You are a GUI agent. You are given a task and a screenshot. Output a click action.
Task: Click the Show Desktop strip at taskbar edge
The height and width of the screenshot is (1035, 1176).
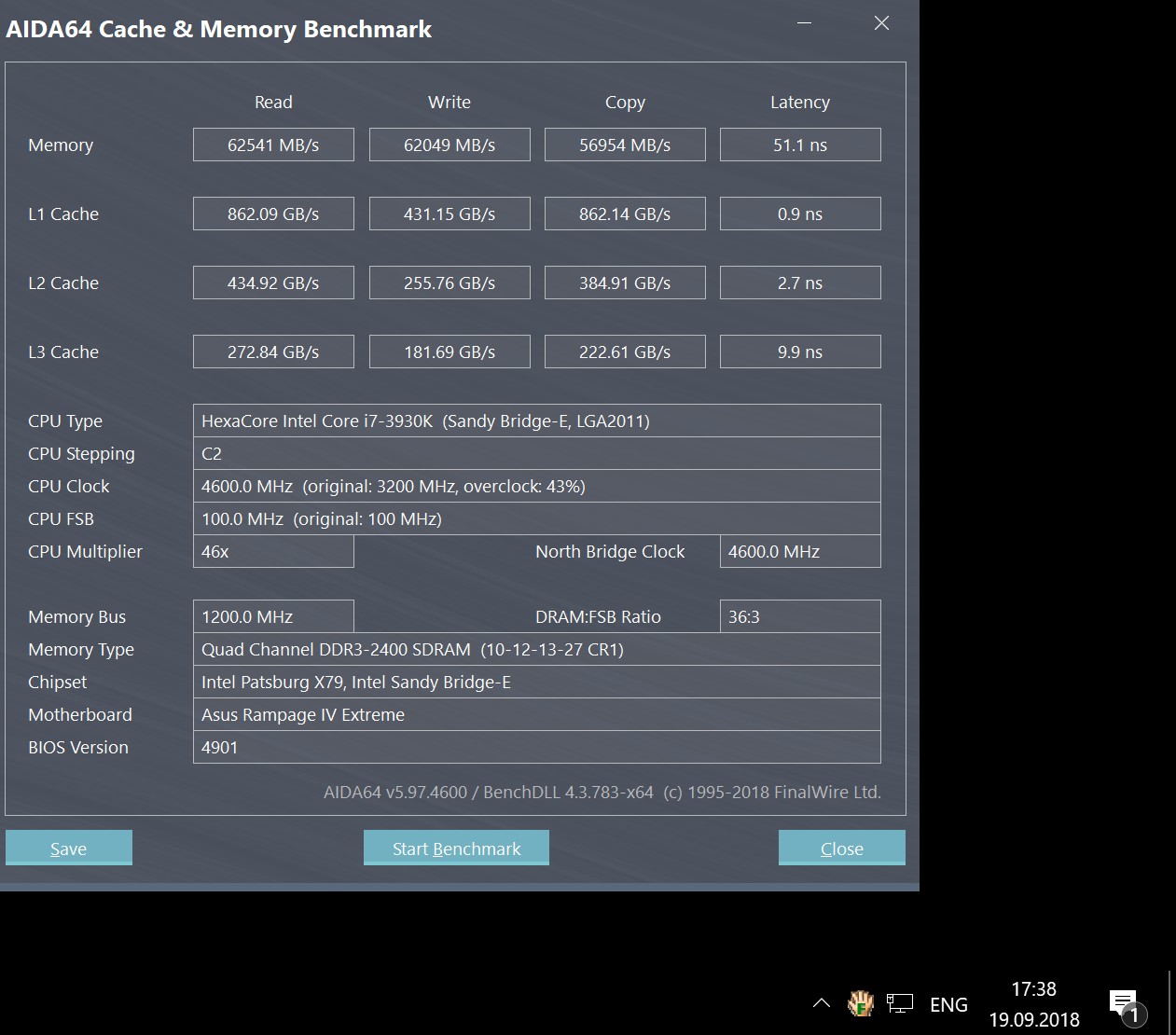click(x=1170, y=1003)
